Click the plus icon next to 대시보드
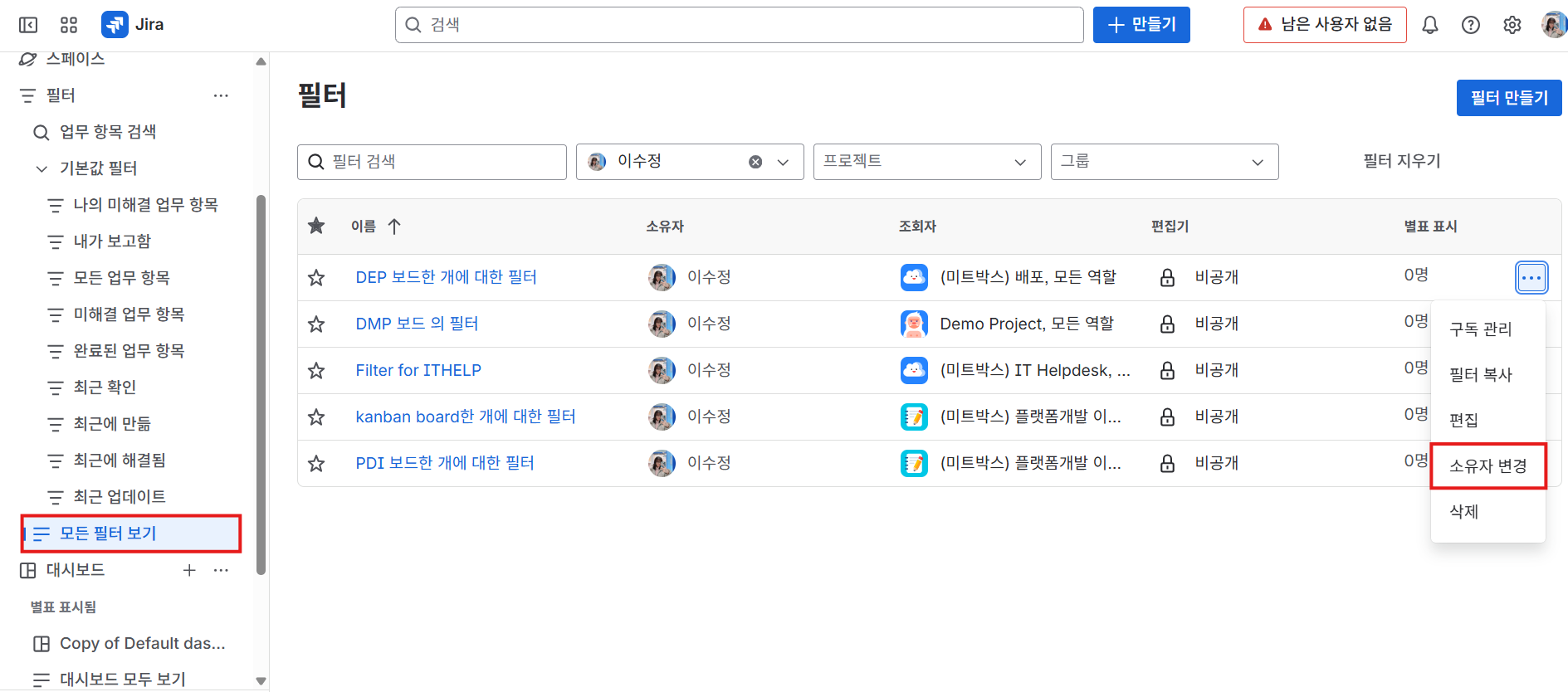The width and height of the screenshot is (1568, 692). point(189,570)
